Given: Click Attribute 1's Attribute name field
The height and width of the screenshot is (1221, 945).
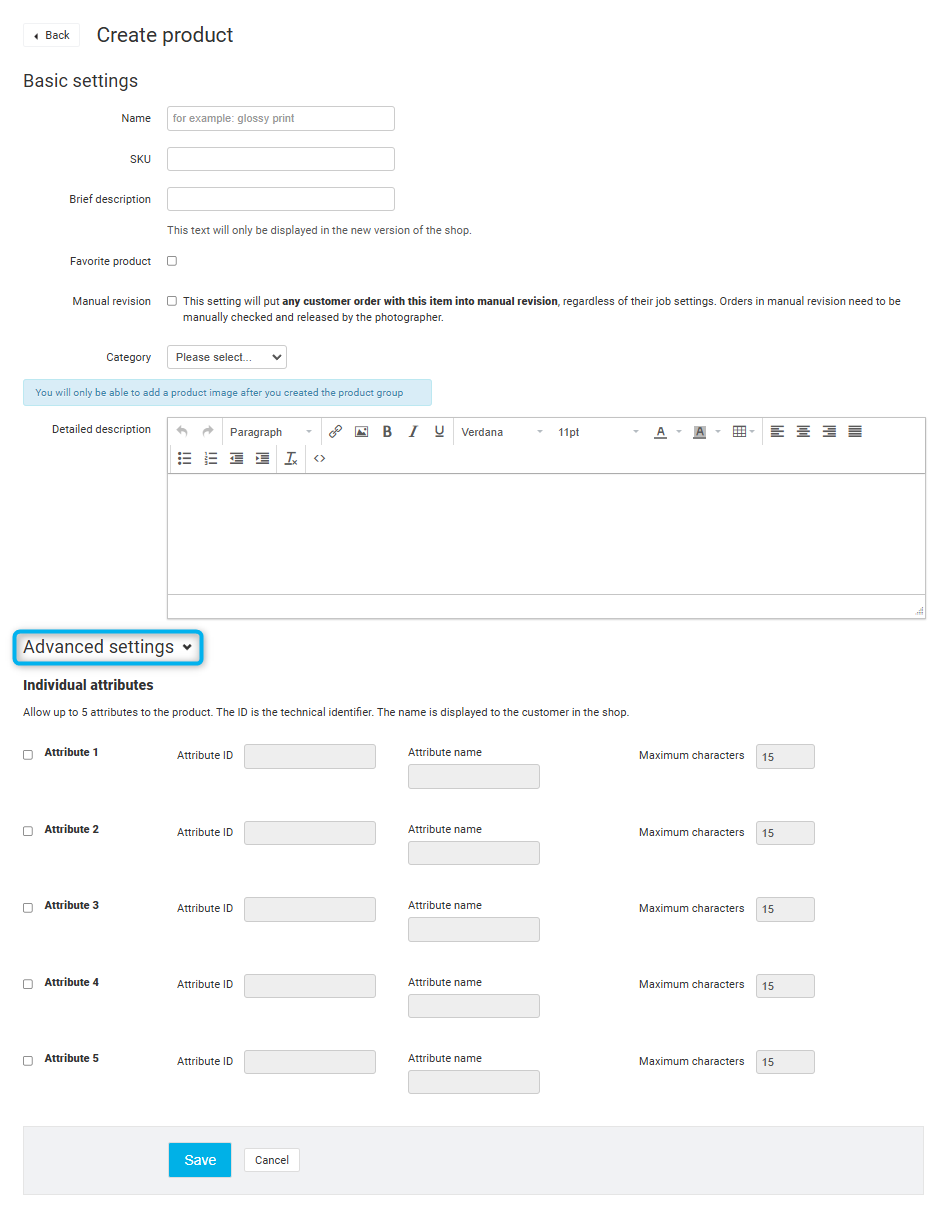Looking at the screenshot, I should click(x=474, y=776).
